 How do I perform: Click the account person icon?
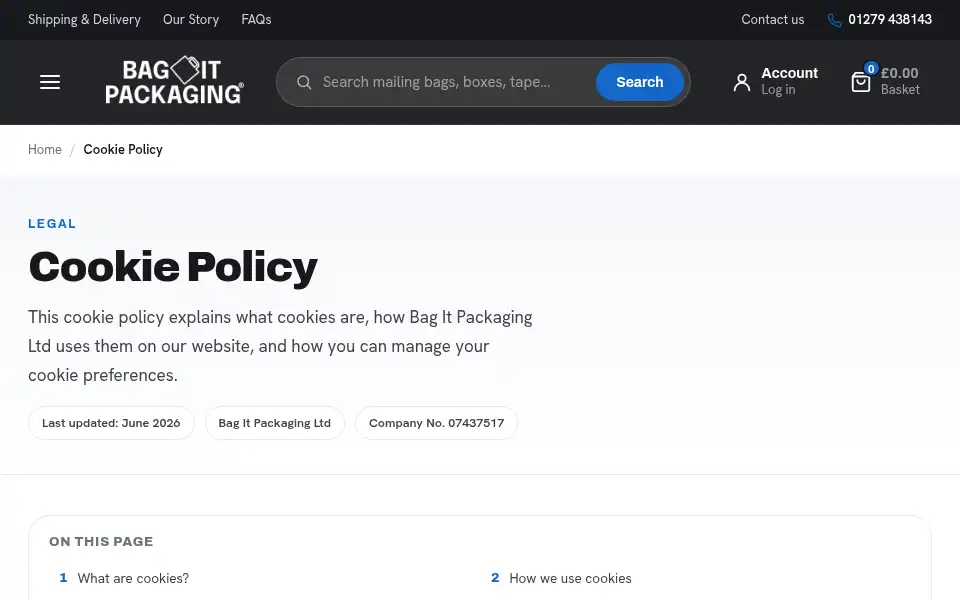[741, 82]
